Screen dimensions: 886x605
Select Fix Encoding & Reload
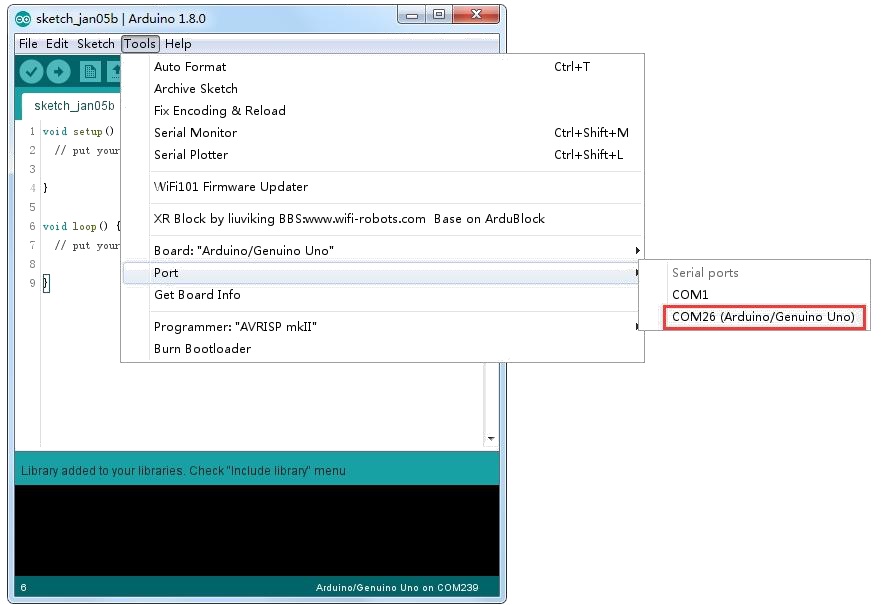383,111
